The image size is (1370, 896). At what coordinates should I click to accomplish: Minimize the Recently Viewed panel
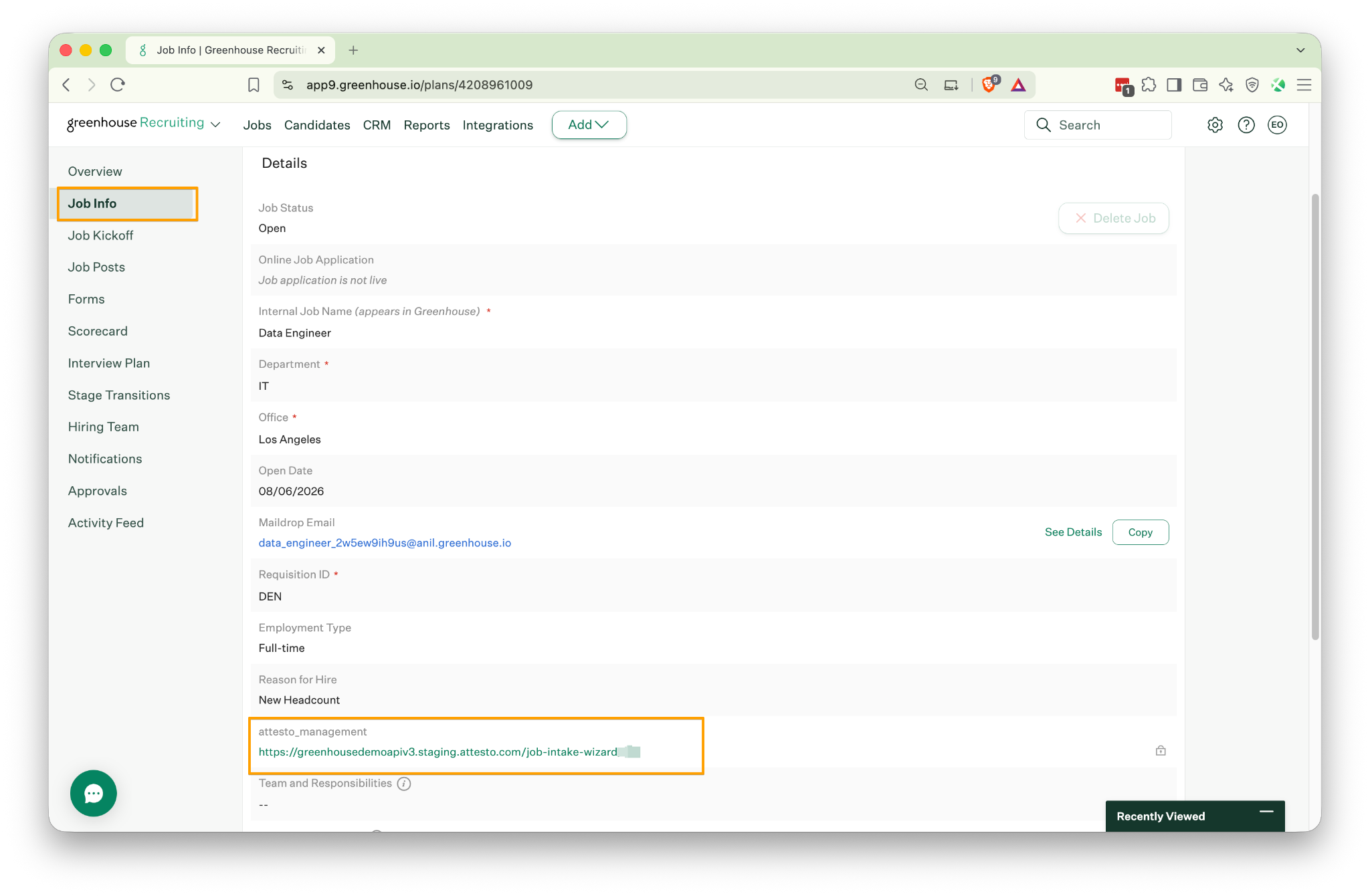pos(1266,812)
